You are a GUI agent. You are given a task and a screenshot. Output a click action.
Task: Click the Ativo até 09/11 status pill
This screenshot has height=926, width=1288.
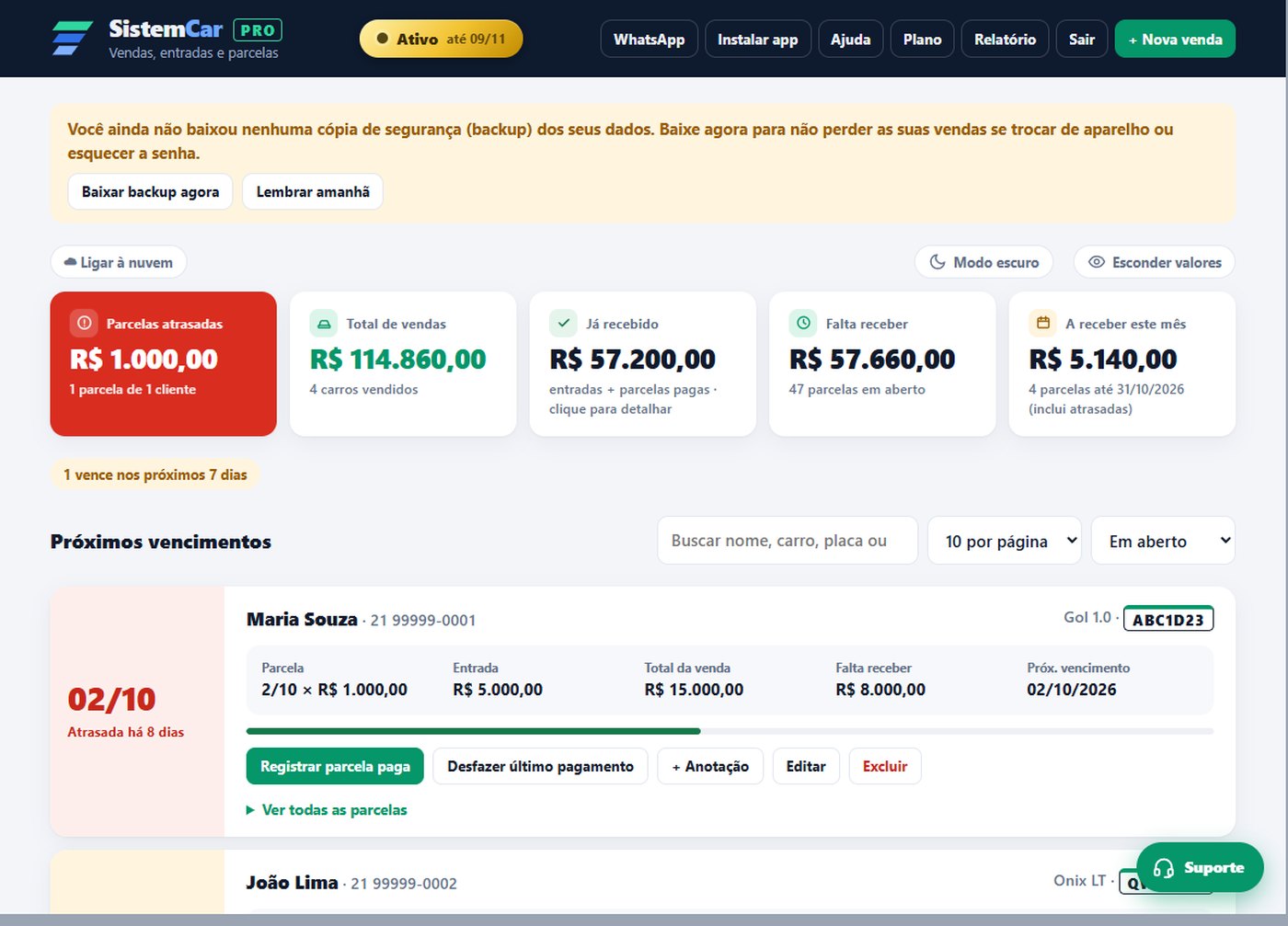pyautogui.click(x=441, y=39)
